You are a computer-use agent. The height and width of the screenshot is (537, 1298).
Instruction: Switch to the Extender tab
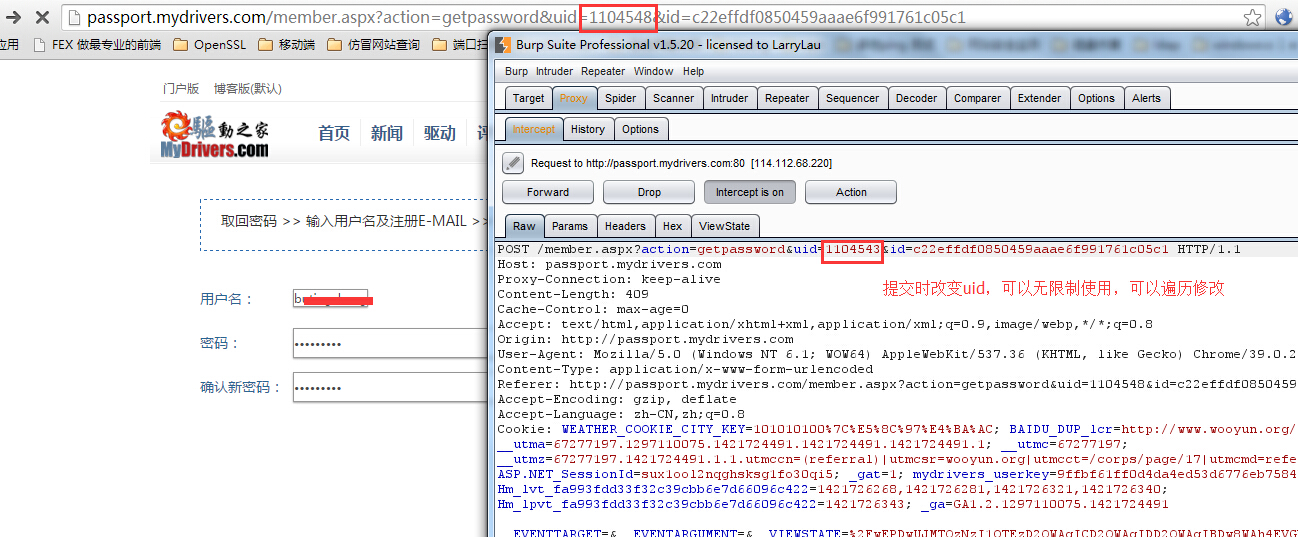tap(1039, 98)
